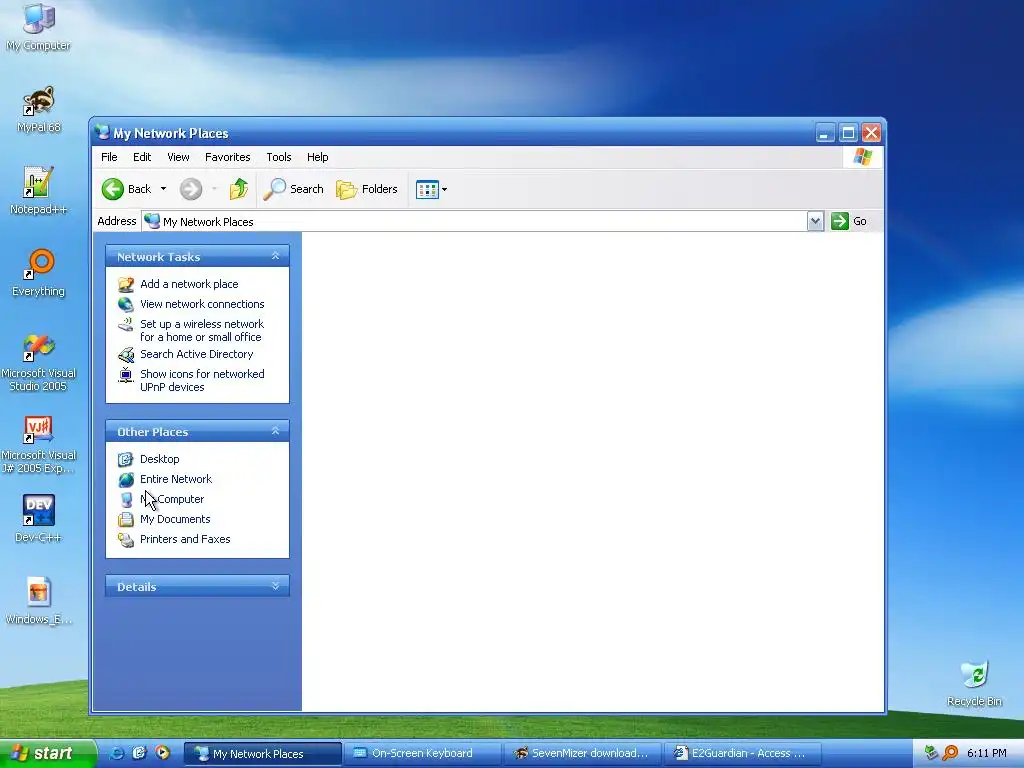Click the grayed-out Forward arrow button
Viewport: 1024px width, 768px height.
tap(191, 189)
